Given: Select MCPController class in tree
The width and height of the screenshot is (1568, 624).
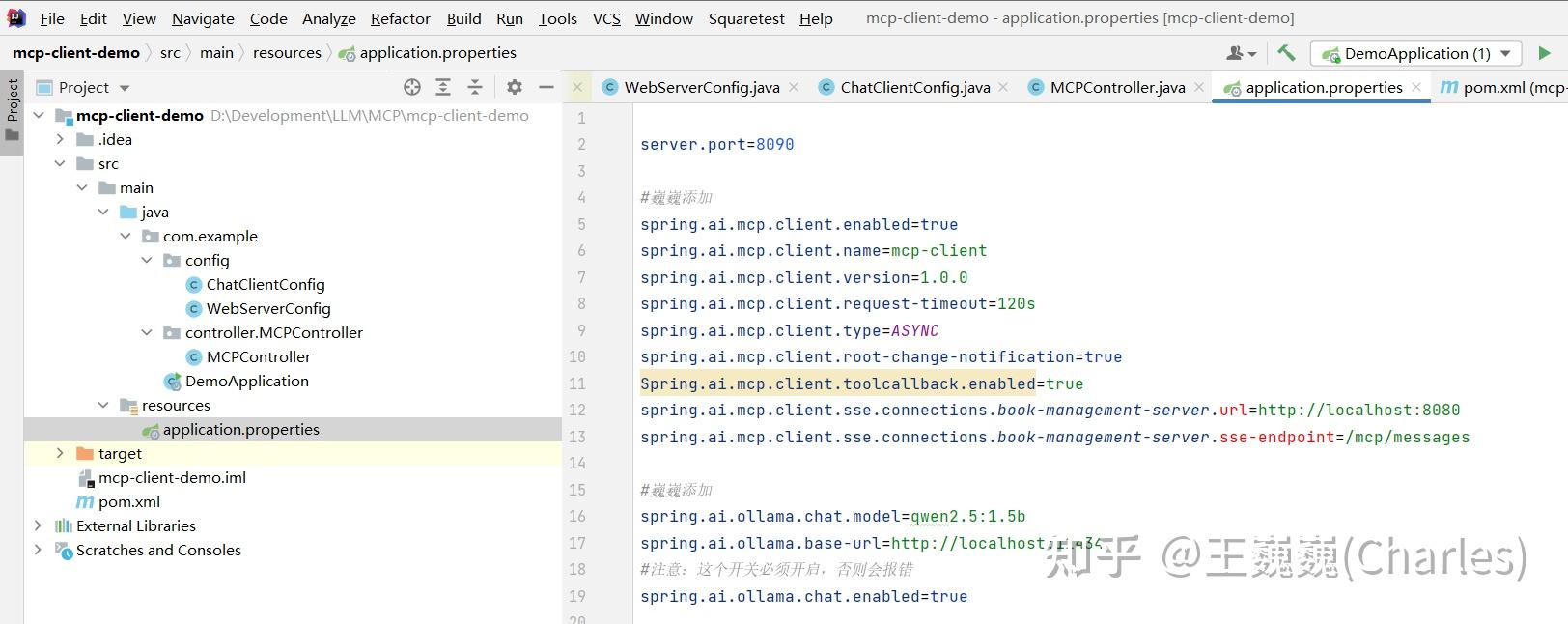Looking at the screenshot, I should (259, 356).
